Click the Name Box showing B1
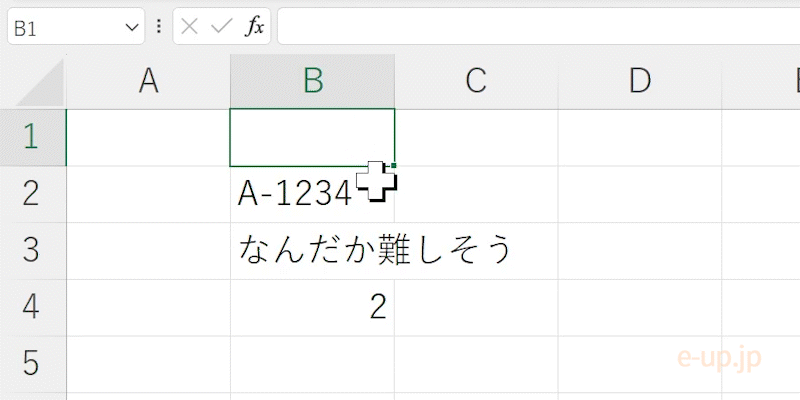The width and height of the screenshot is (800, 400). pyautogui.click(x=76, y=27)
